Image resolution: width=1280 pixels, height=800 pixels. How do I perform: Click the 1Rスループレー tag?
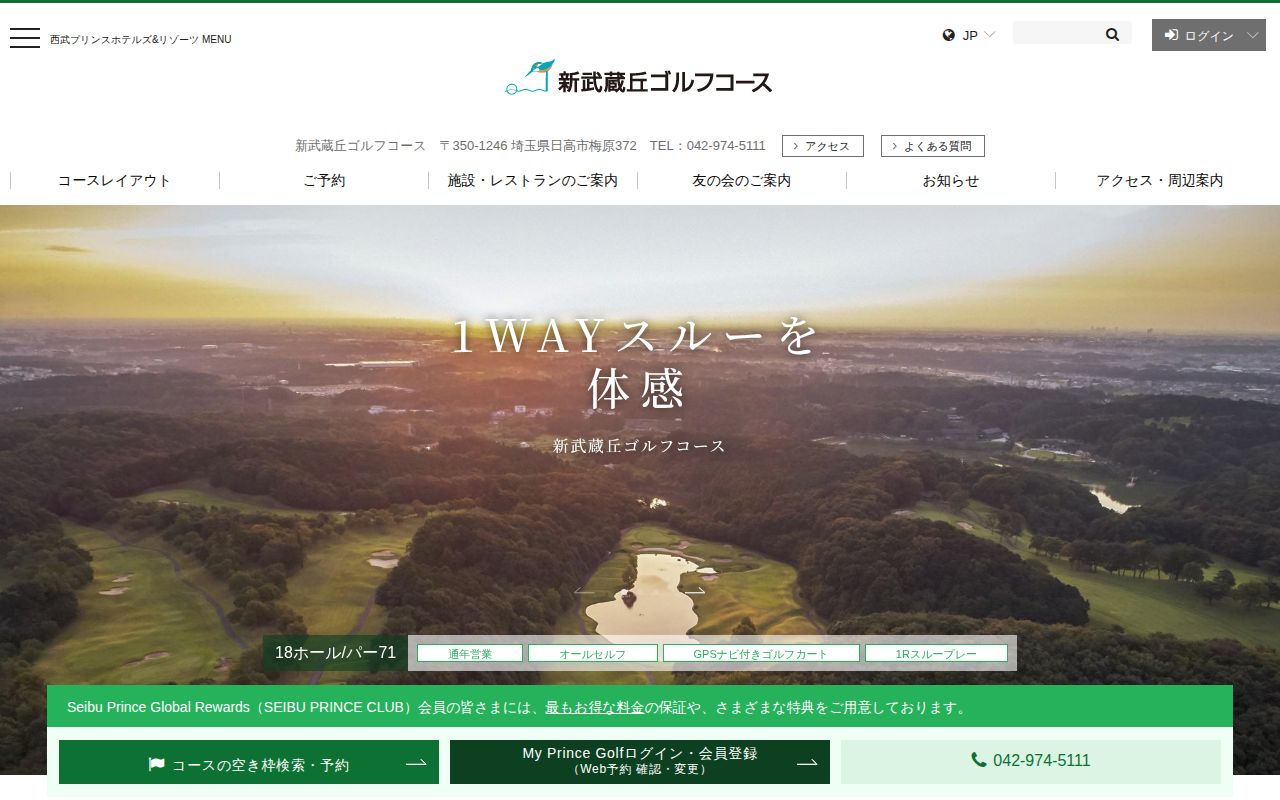coord(936,654)
